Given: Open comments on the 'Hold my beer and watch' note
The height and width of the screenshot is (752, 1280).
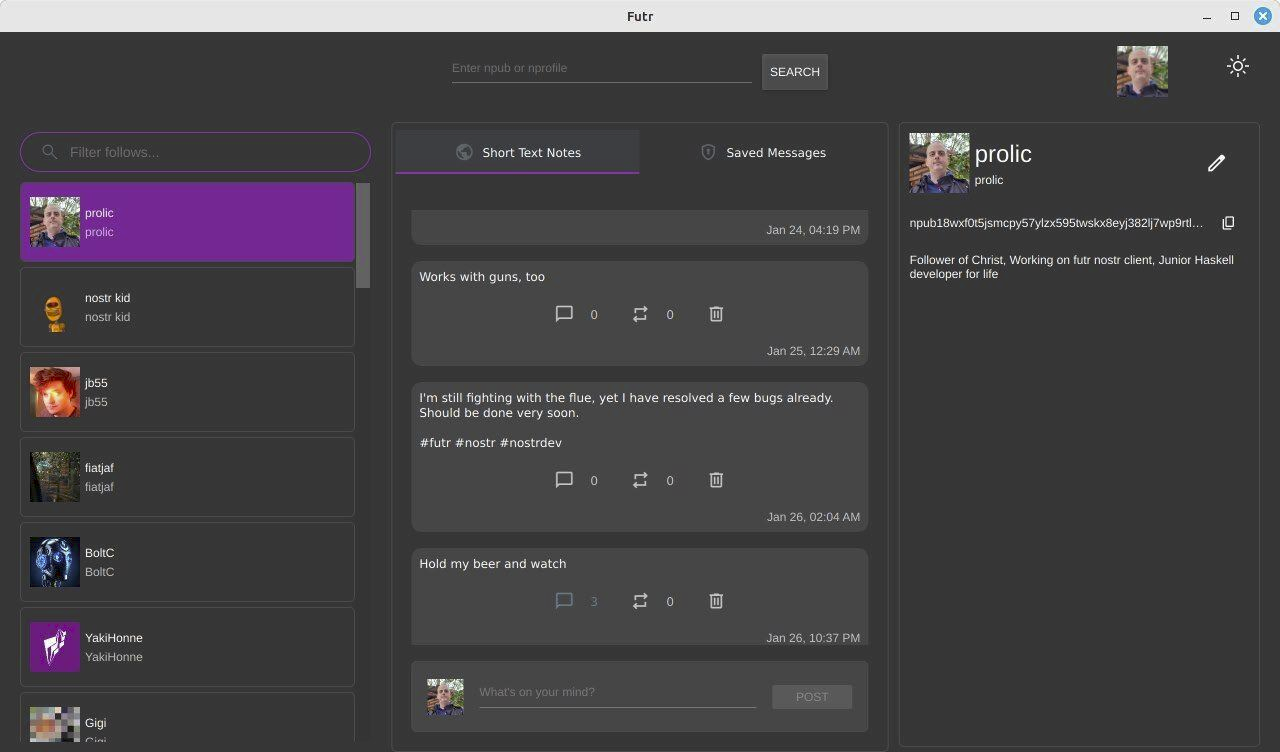Looking at the screenshot, I should pyautogui.click(x=564, y=601).
